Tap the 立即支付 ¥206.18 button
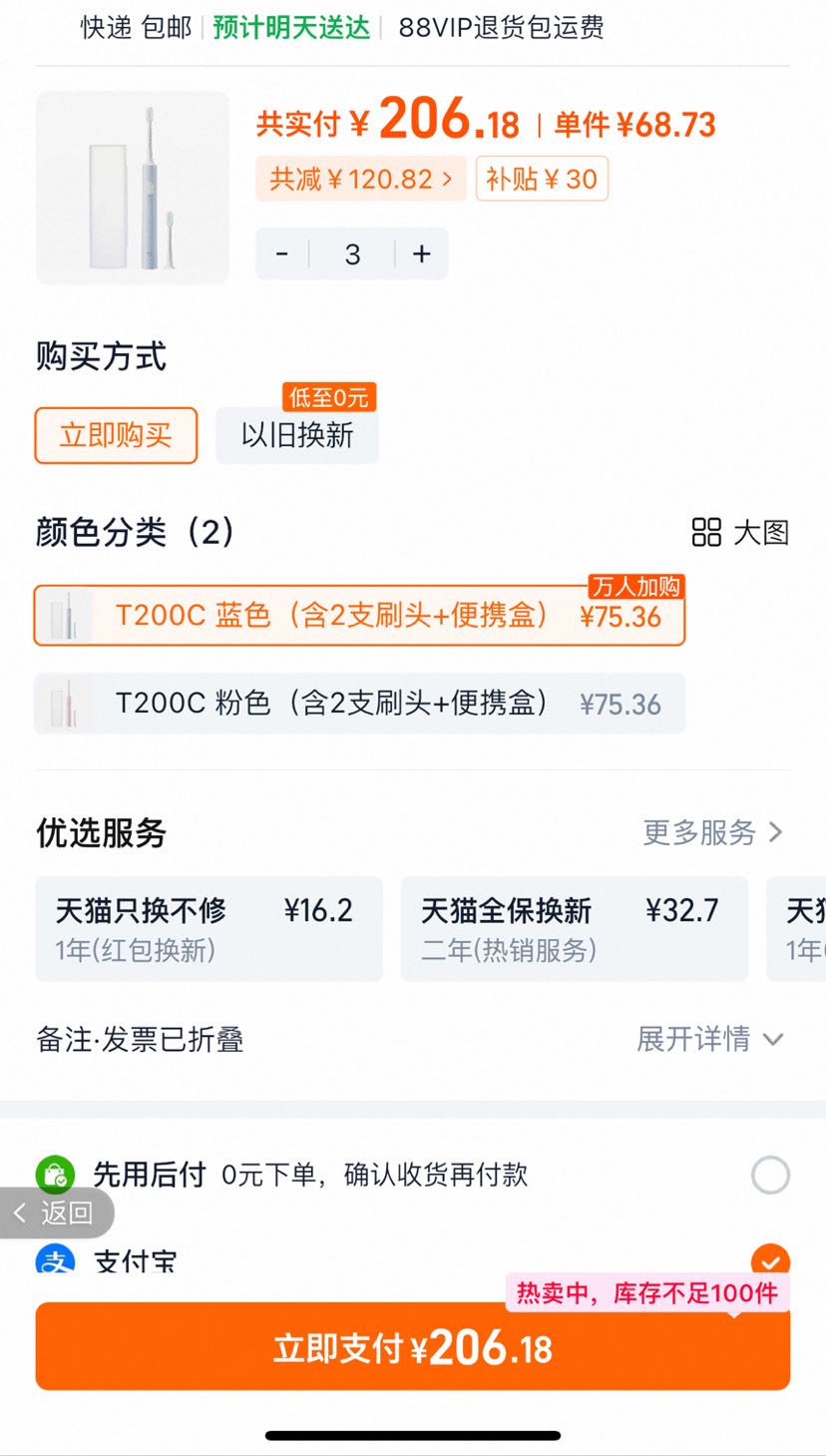Viewport: 826px width, 1456px height. (x=413, y=1346)
